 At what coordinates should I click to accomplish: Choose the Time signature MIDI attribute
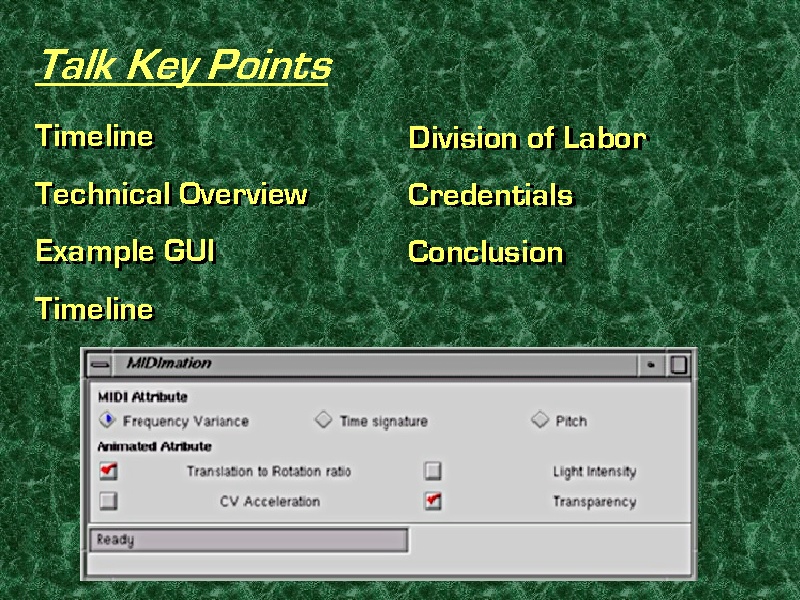323,421
